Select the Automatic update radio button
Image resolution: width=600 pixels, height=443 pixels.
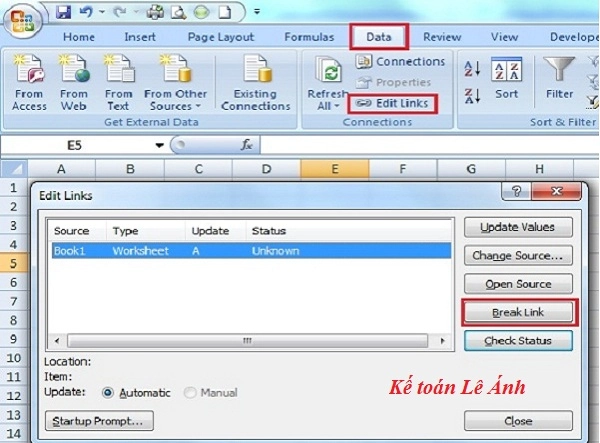pyautogui.click(x=108, y=393)
